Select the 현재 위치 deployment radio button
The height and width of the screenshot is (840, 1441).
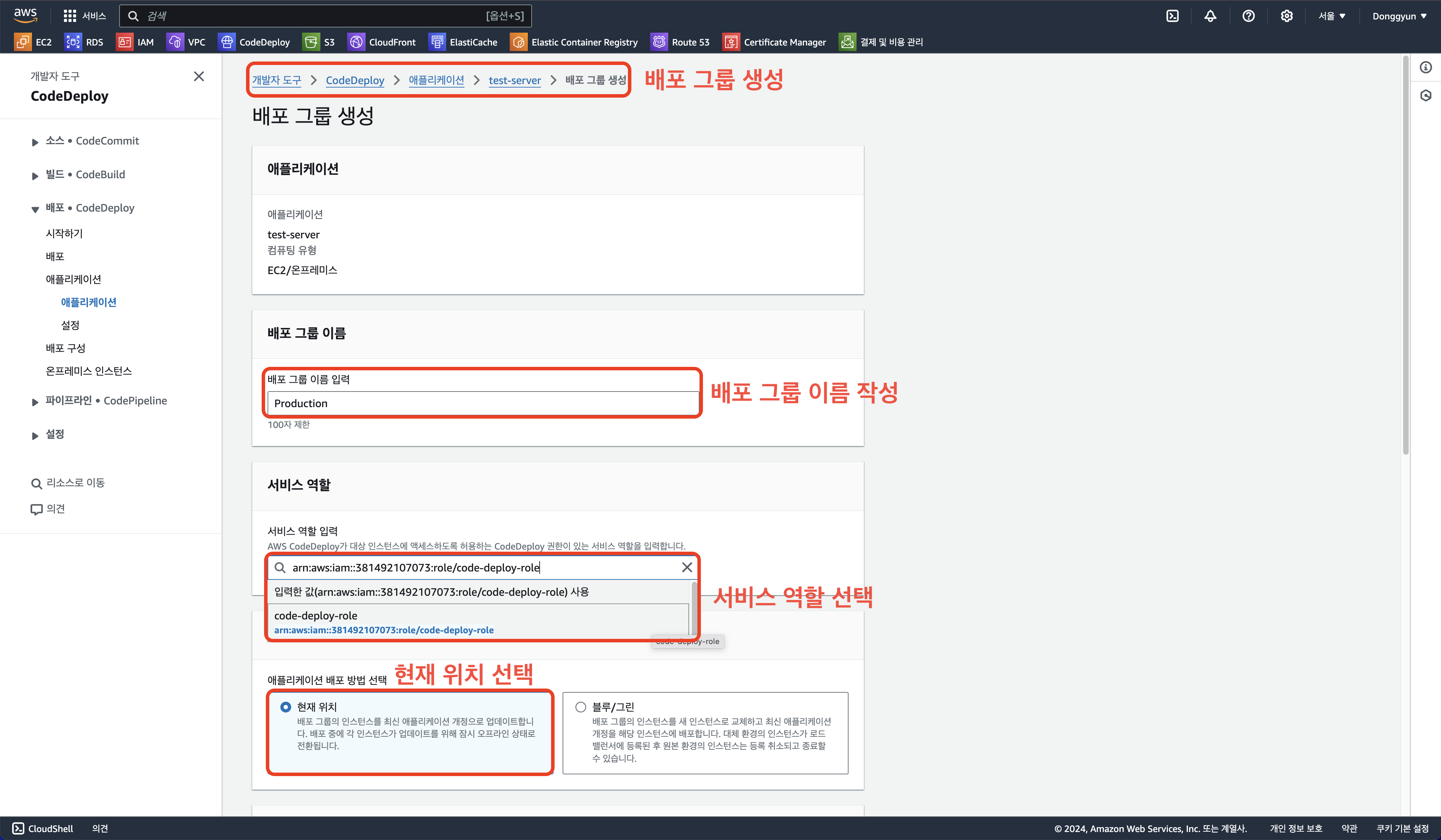[286, 707]
